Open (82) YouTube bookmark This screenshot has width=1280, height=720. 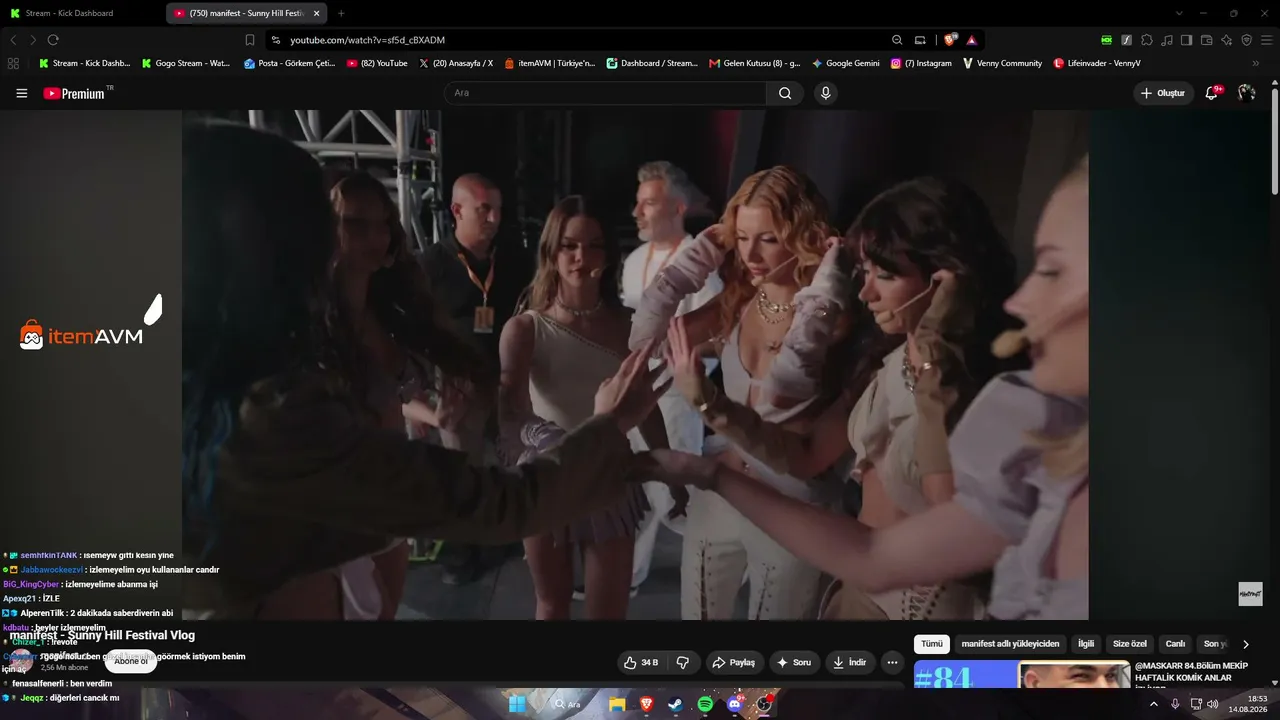pos(378,63)
